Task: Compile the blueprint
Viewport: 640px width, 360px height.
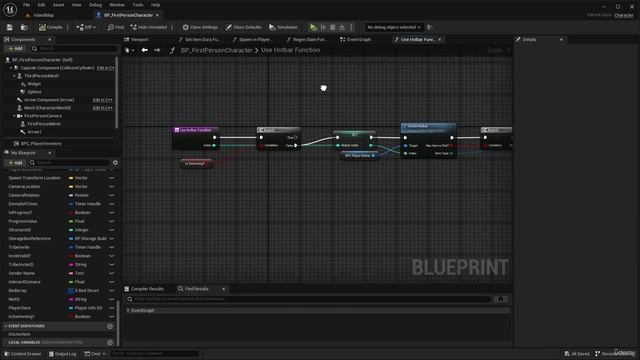Action: coord(51,27)
